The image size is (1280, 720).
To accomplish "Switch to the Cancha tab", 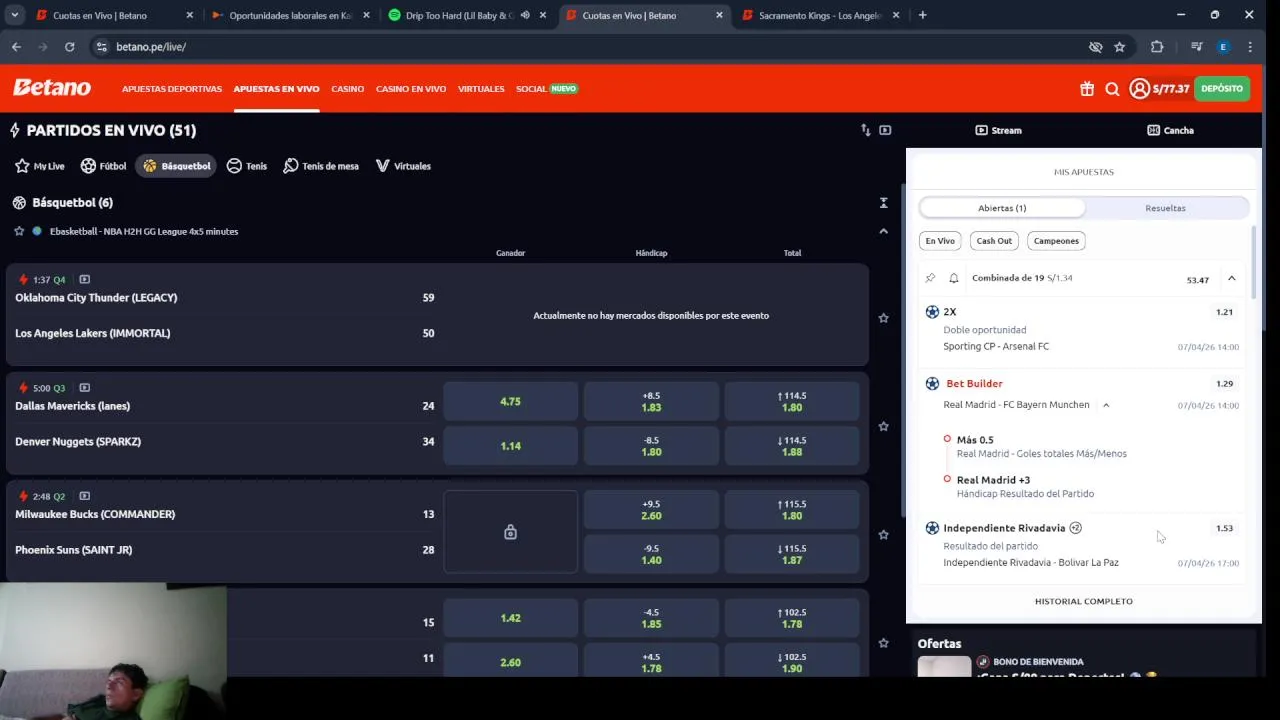I will (1170, 130).
